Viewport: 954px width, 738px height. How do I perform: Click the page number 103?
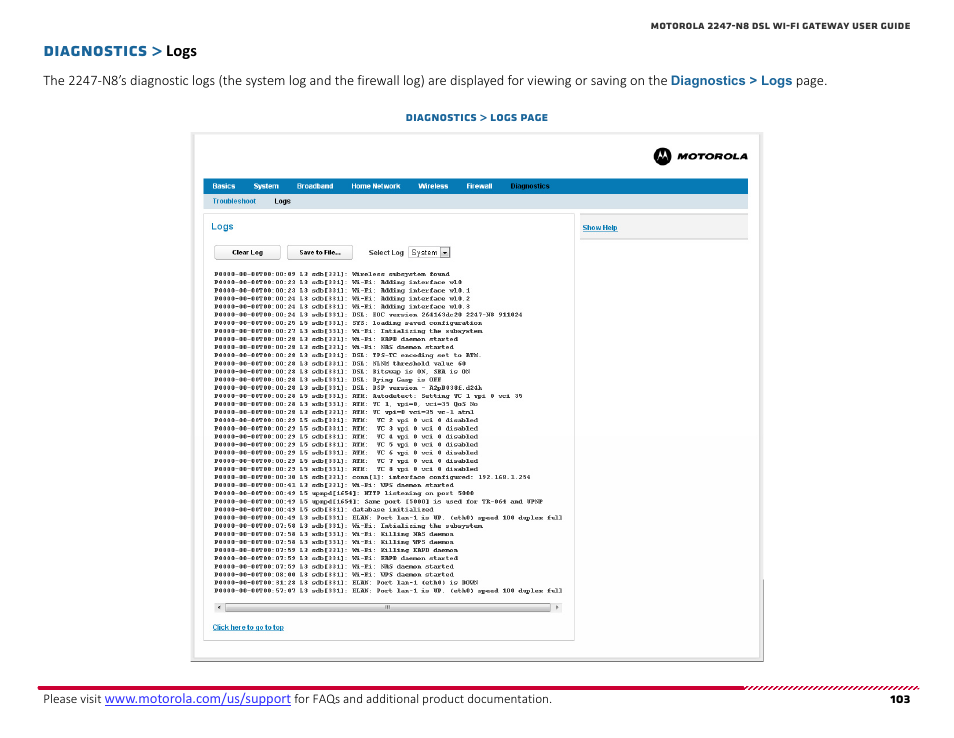tap(900, 699)
